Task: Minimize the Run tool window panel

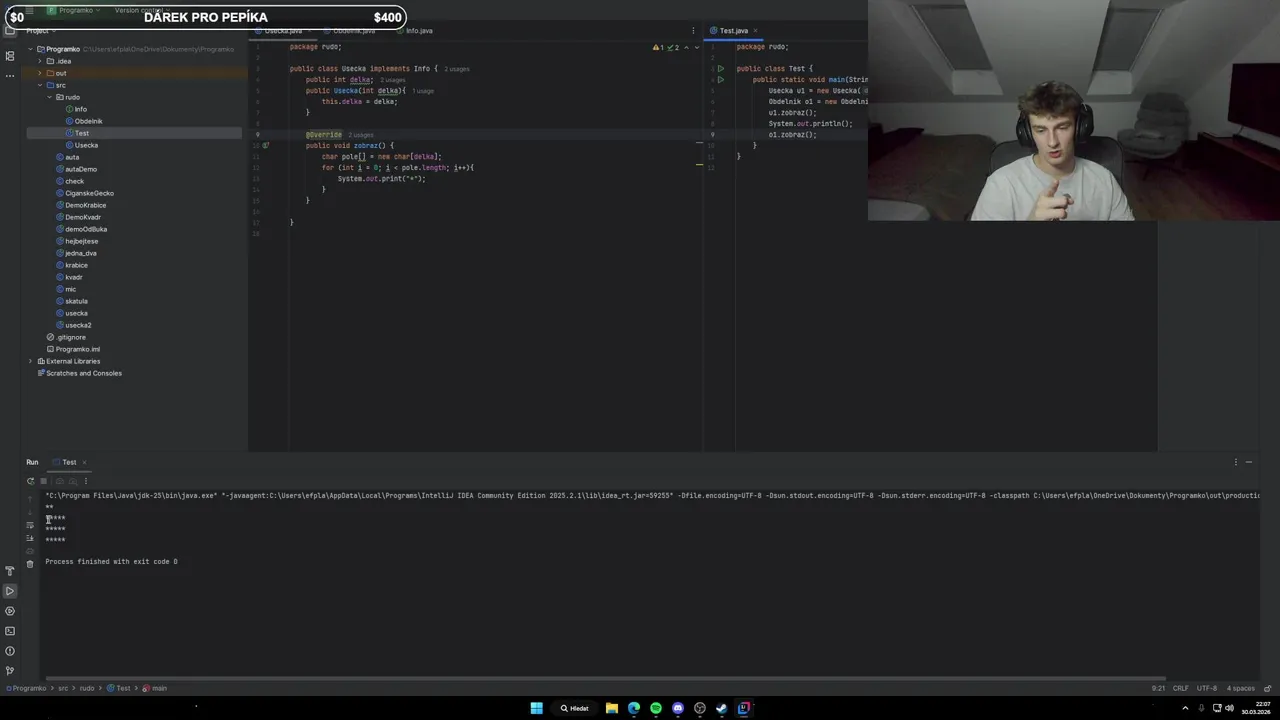Action: coord(1249,462)
